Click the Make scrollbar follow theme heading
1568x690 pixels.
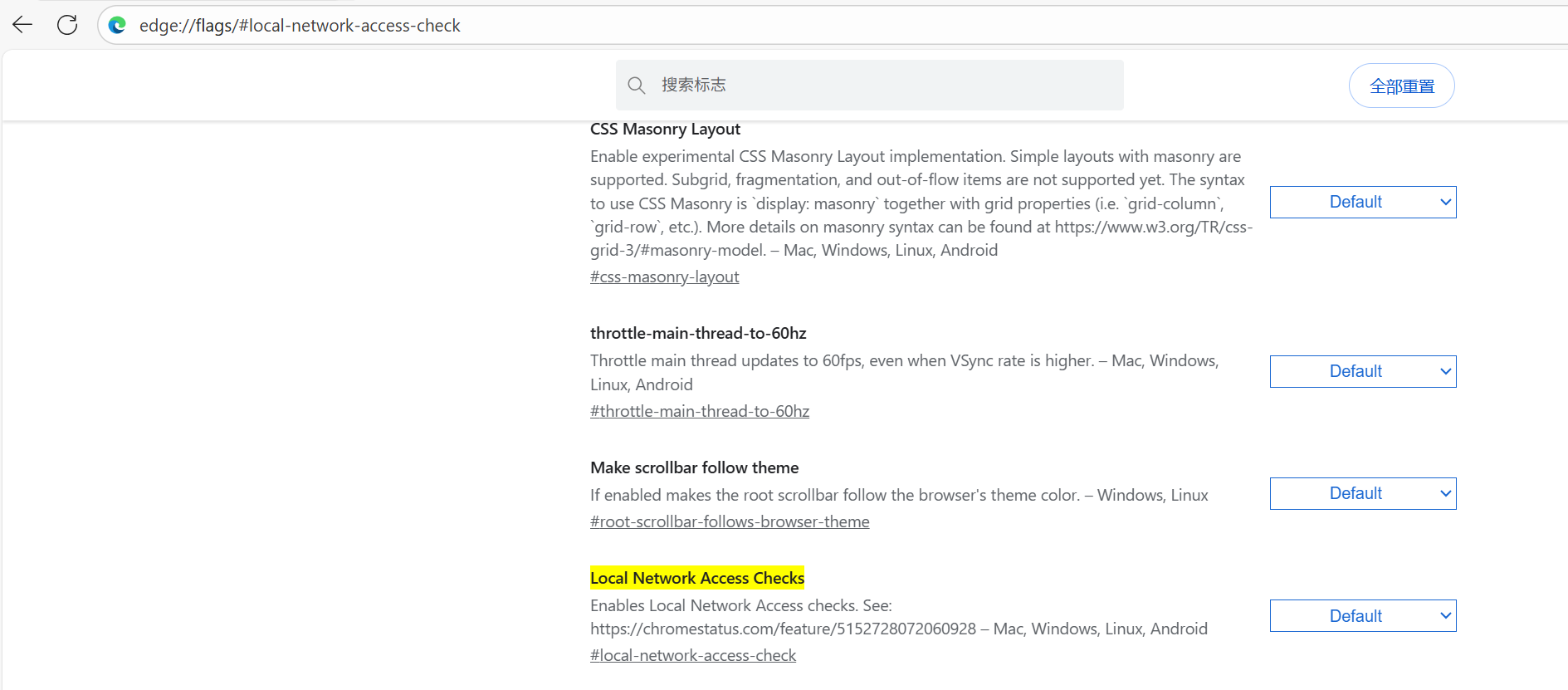click(x=694, y=467)
